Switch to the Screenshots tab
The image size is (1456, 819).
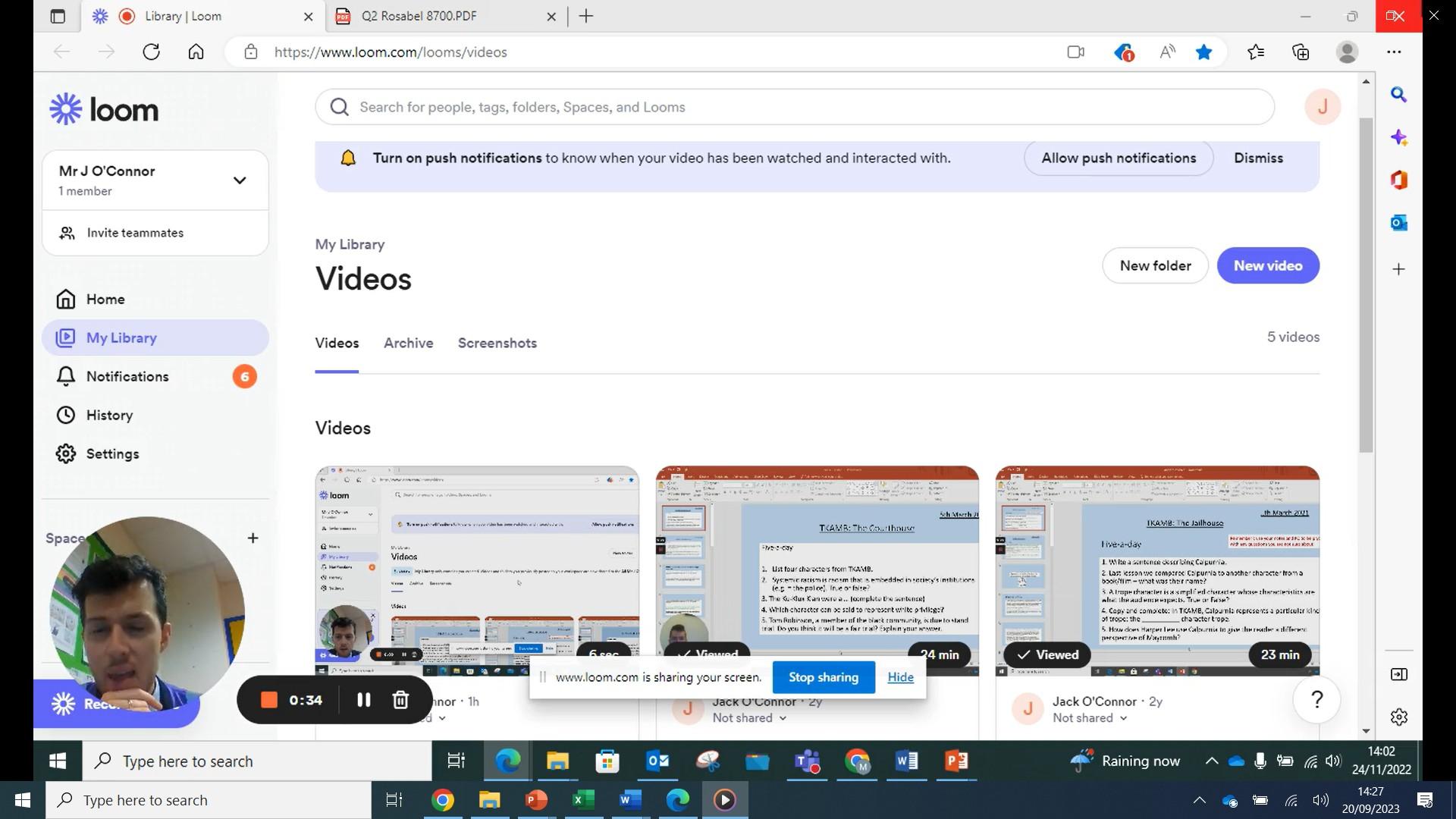pos(497,344)
